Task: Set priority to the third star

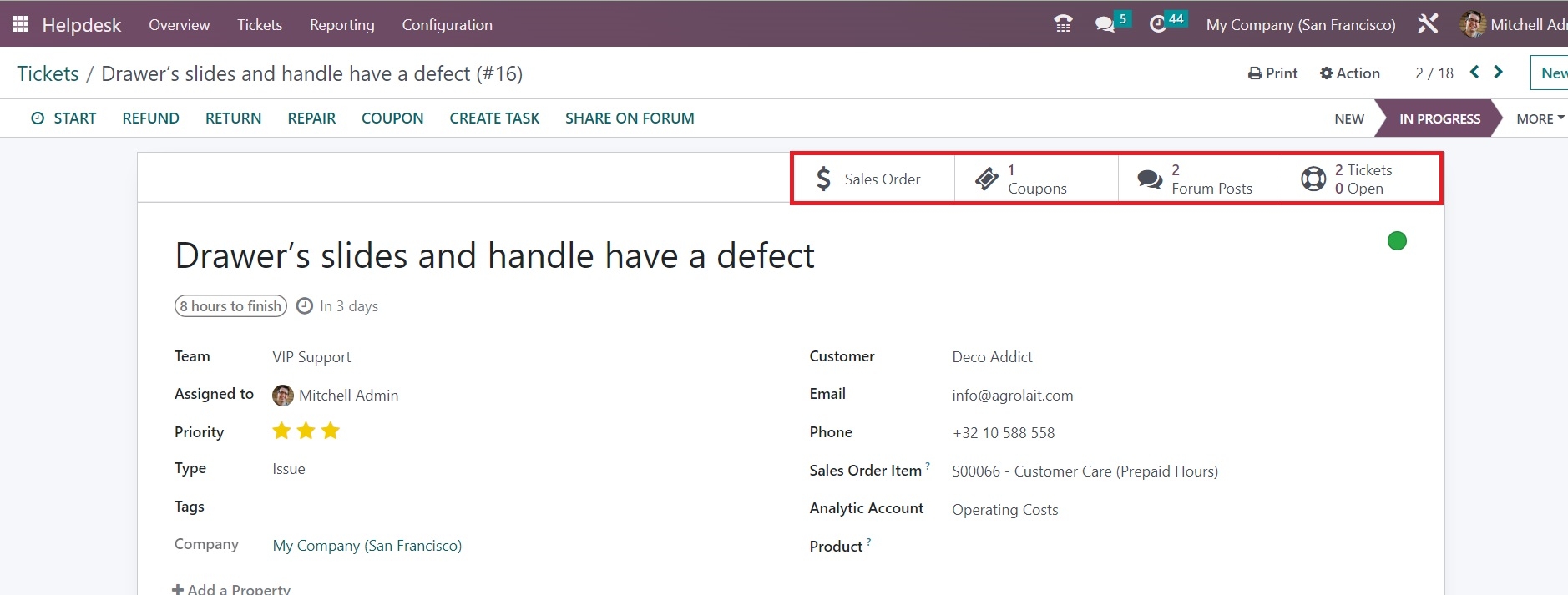Action: tap(331, 431)
